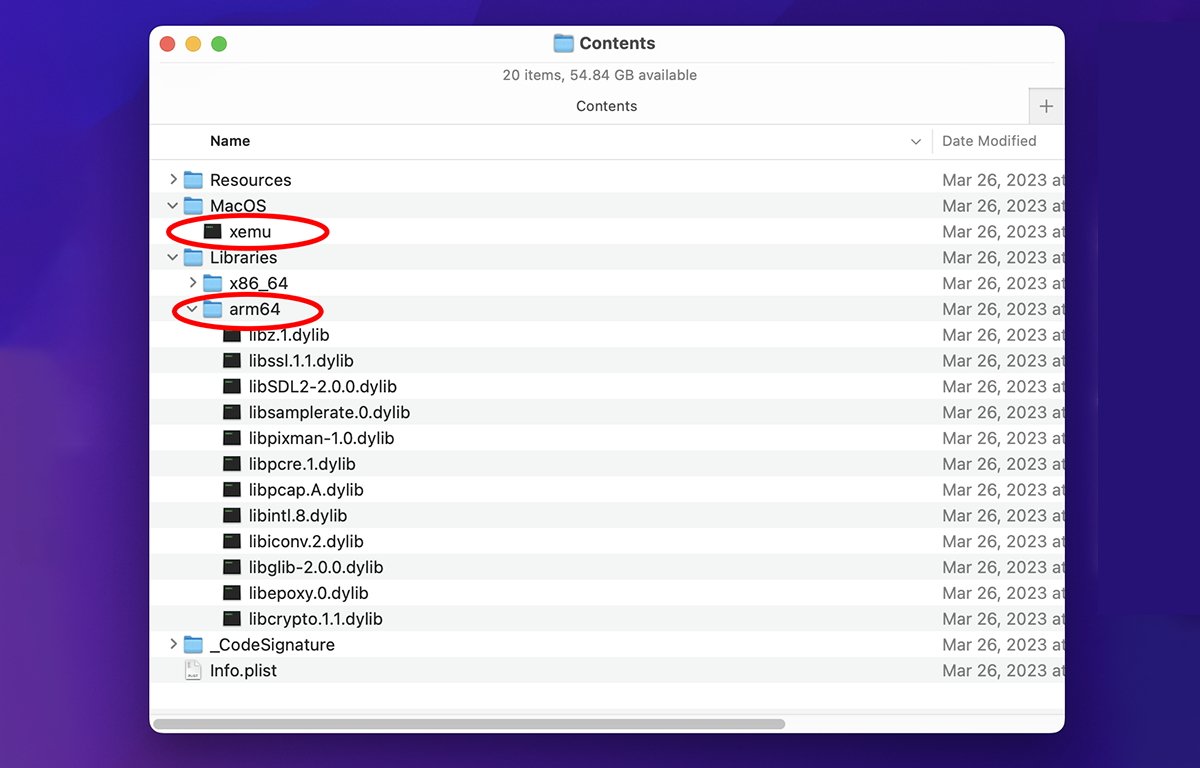
Task: Select the x86_64 folder name
Action: point(259,283)
